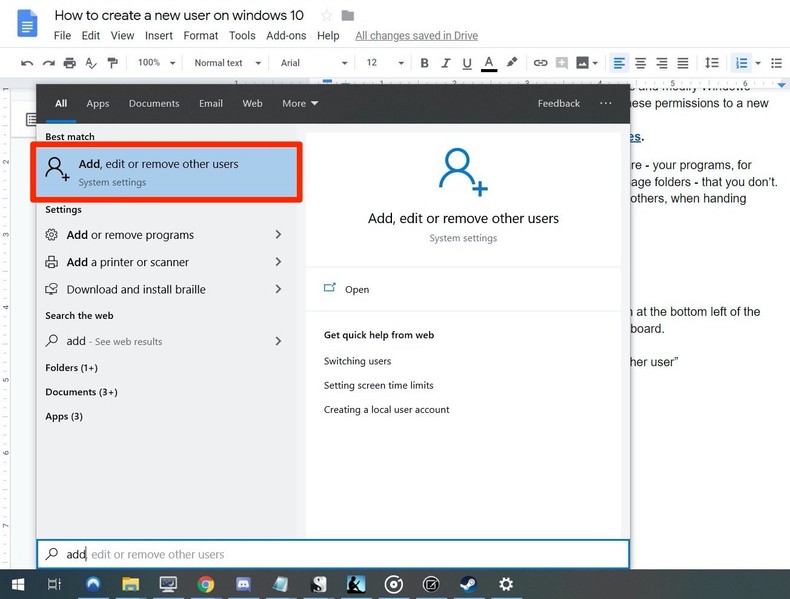This screenshot has width=790, height=599.
Task: Click the Windows search input box
Action: (x=340, y=554)
